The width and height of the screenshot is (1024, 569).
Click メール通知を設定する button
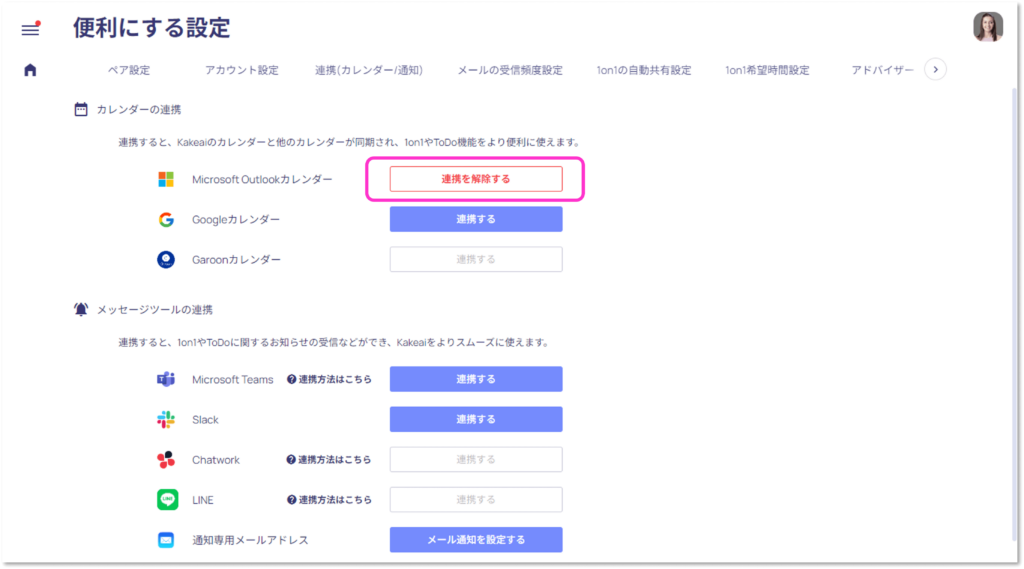[476, 540]
